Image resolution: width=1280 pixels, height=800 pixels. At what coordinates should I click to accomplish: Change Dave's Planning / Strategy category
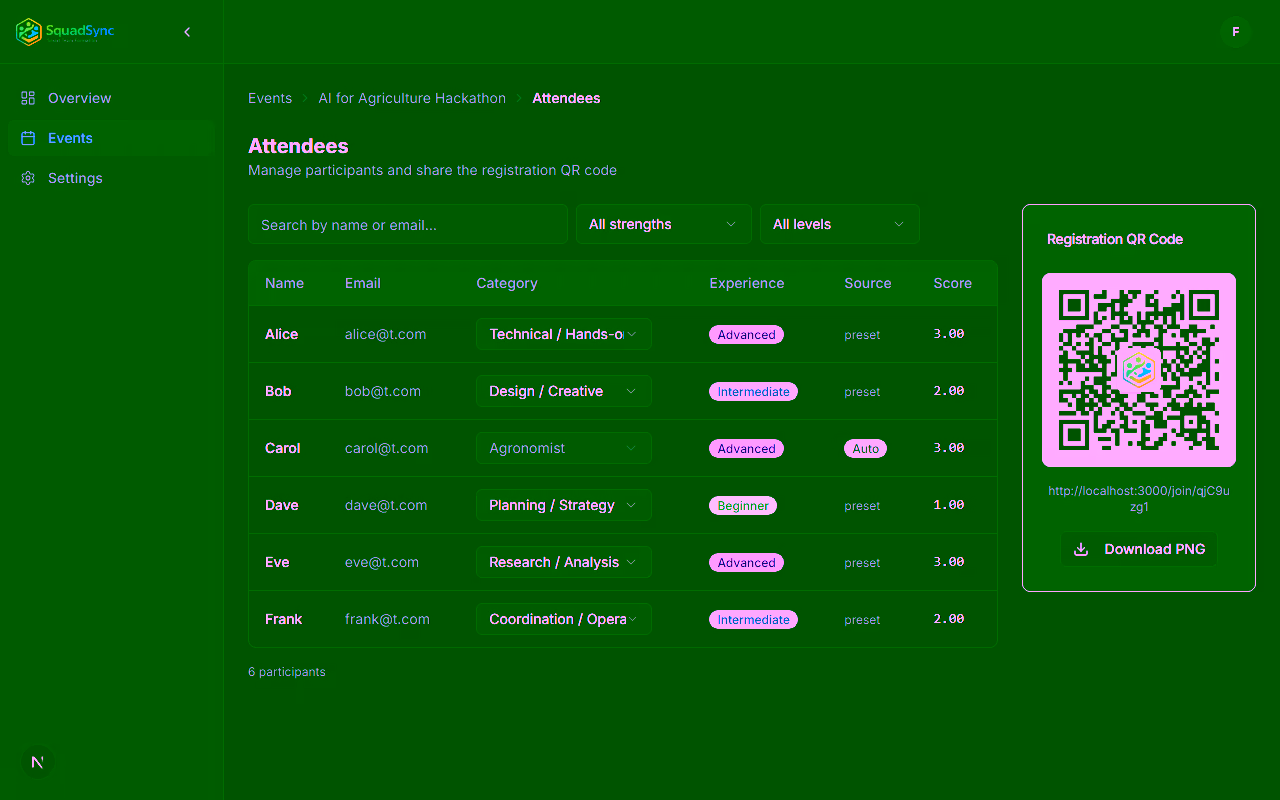pyautogui.click(x=564, y=505)
